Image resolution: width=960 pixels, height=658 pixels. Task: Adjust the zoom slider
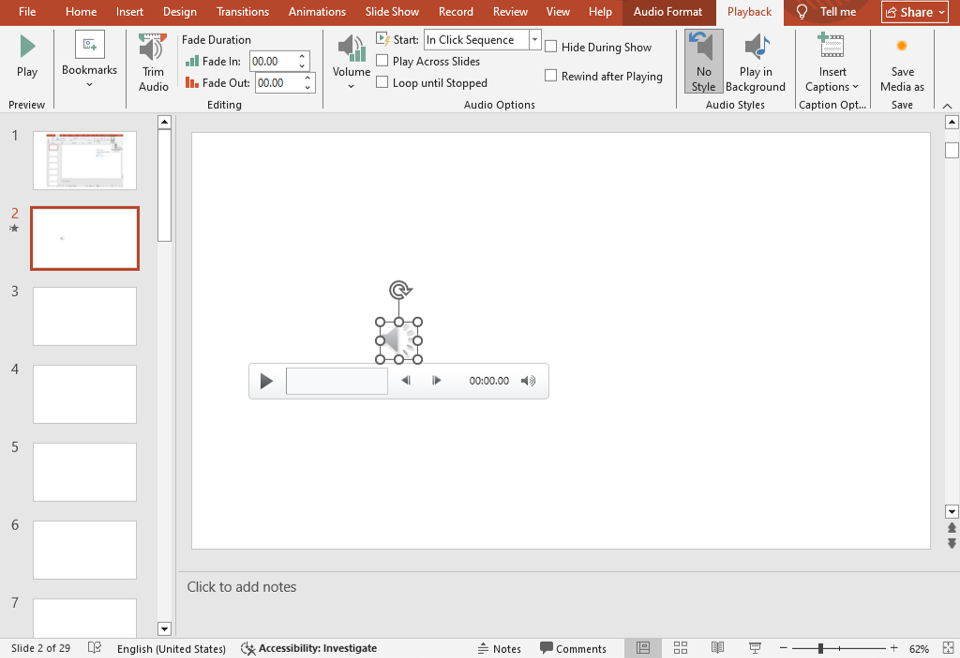pyautogui.click(x=822, y=647)
